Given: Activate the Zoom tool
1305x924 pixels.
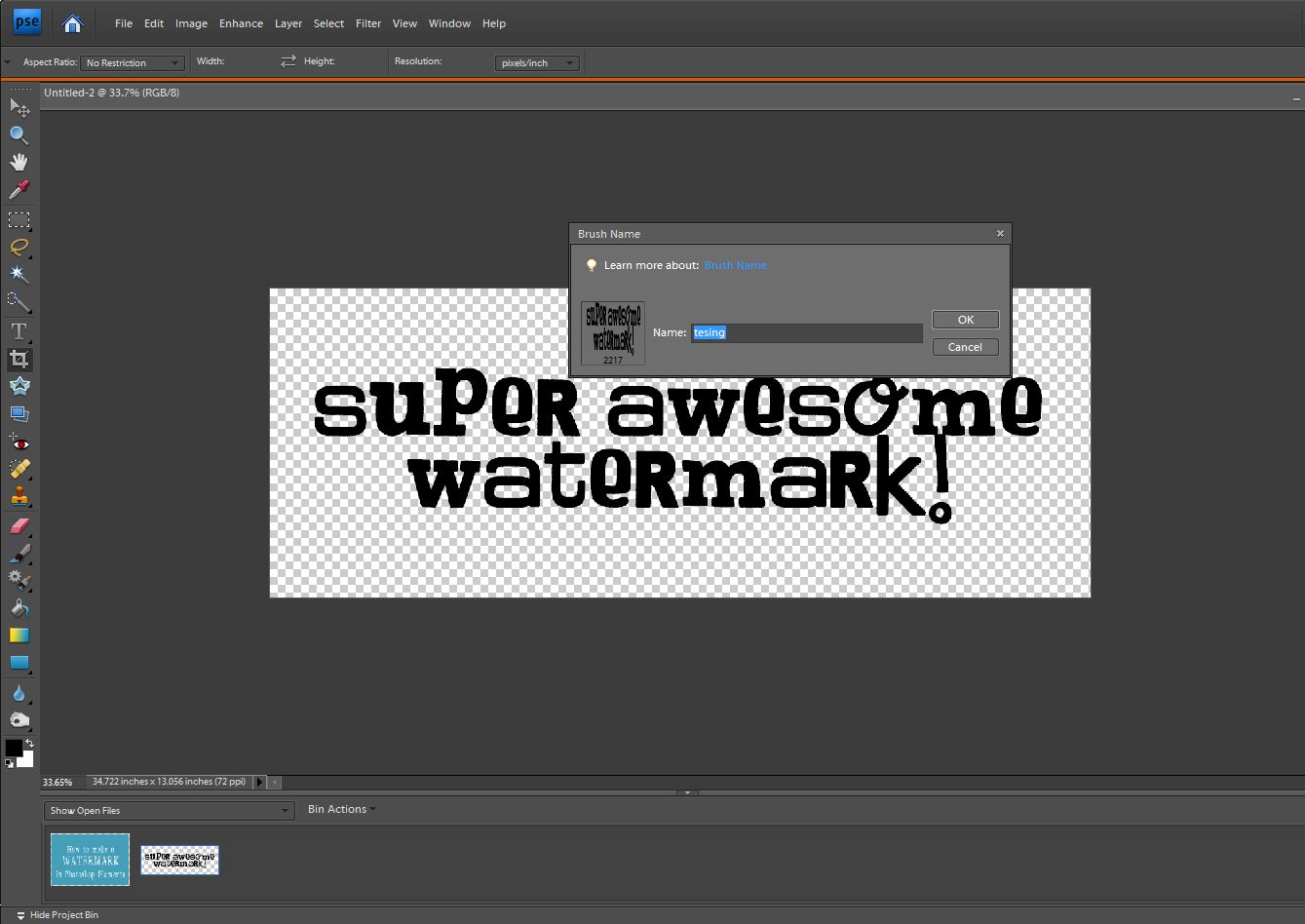Looking at the screenshot, I should pos(19,135).
